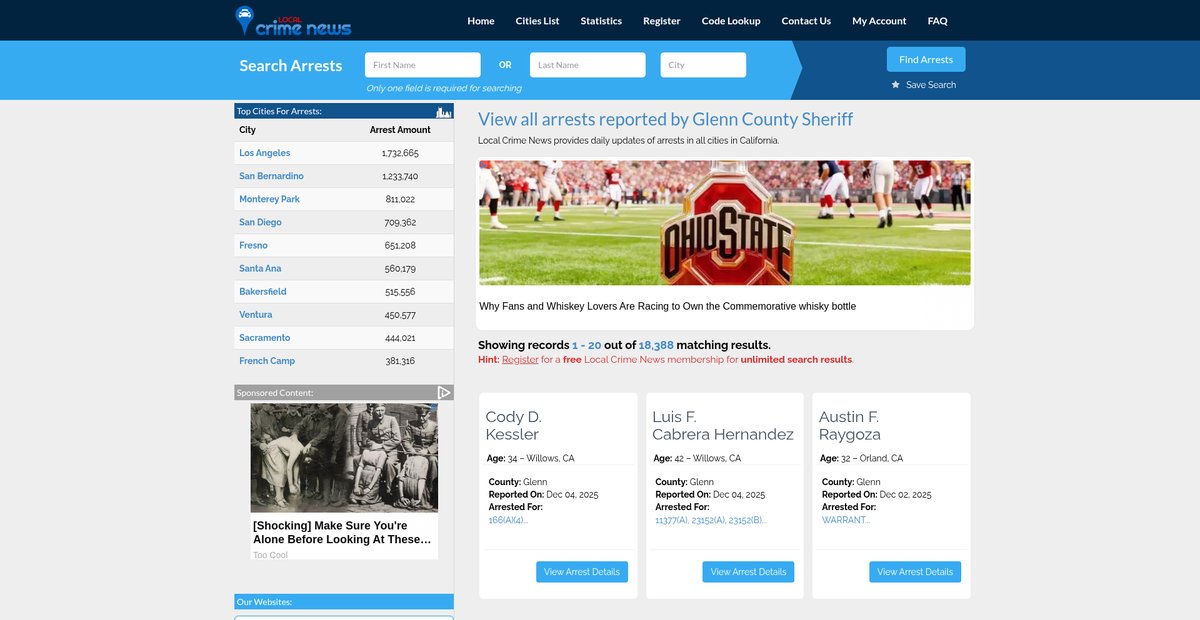Click the name Luis F. Cabrera Hernandez

pyautogui.click(x=723, y=425)
